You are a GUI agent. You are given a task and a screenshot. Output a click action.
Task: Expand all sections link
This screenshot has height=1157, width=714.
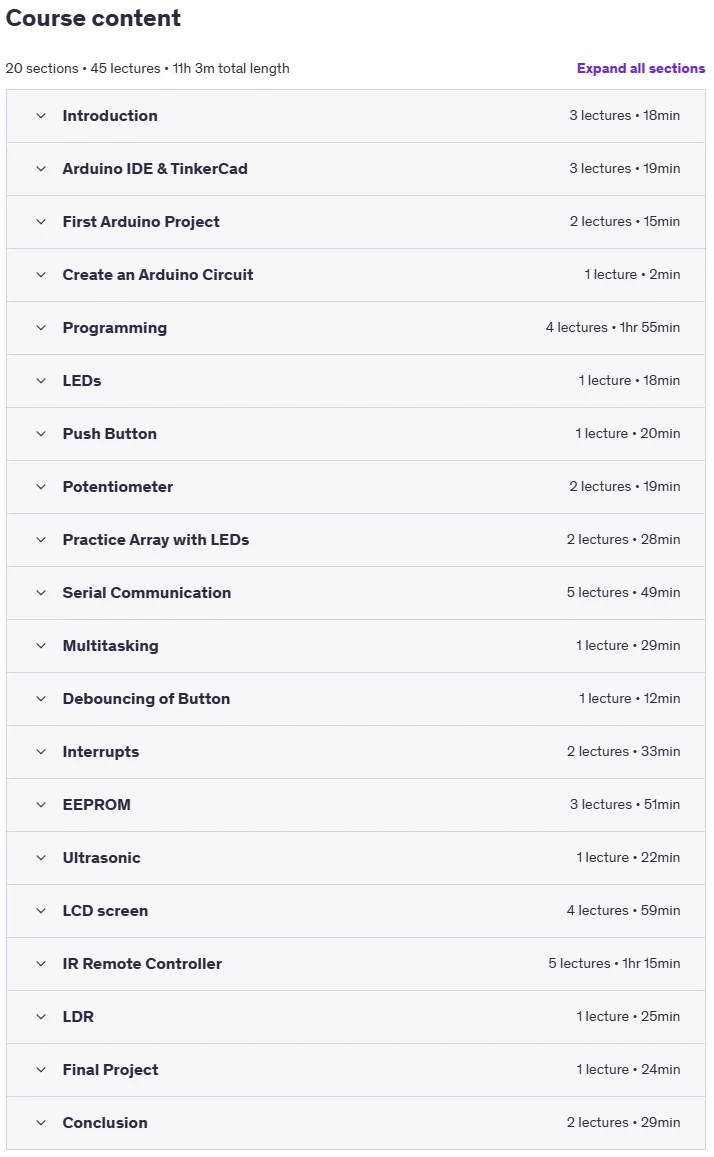point(640,68)
